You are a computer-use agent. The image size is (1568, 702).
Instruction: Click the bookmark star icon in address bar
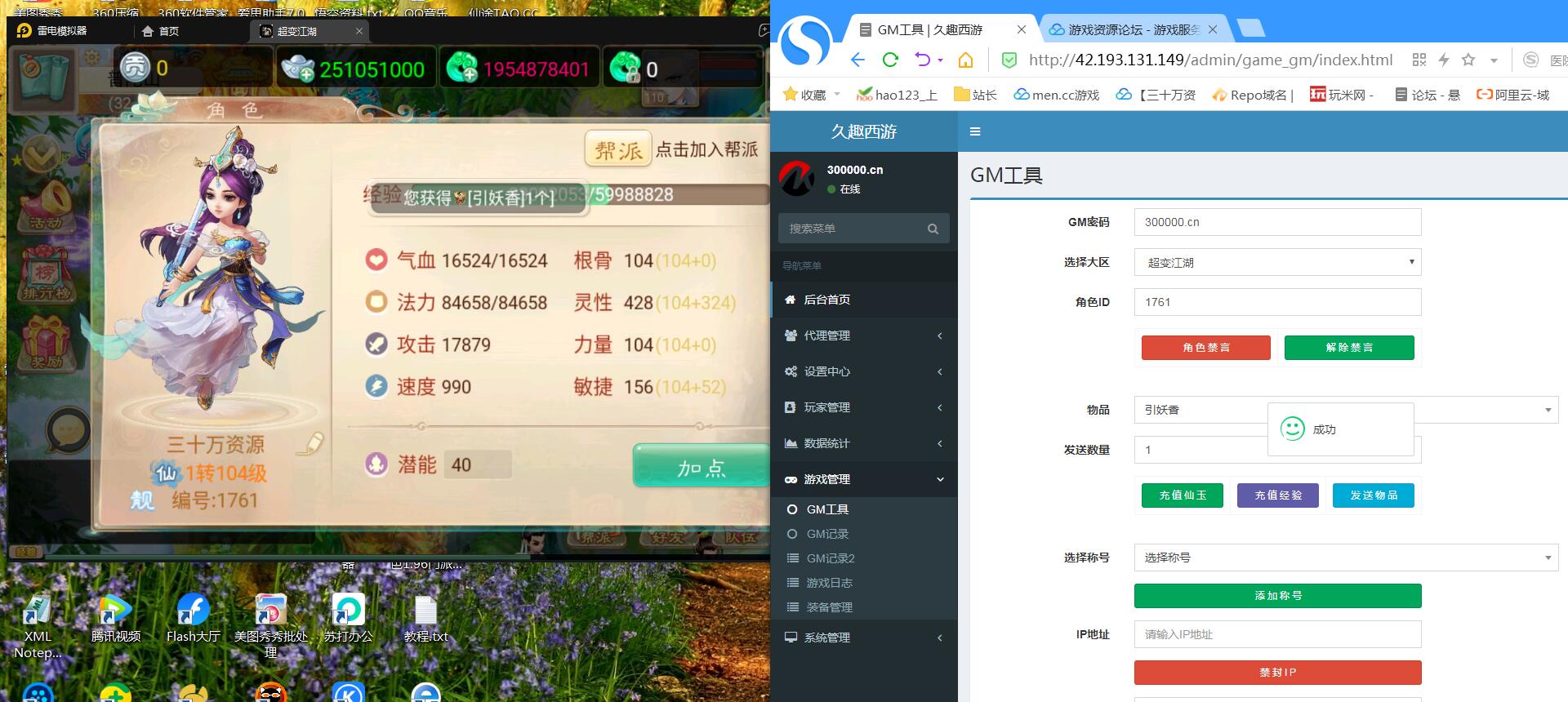pos(1468,60)
